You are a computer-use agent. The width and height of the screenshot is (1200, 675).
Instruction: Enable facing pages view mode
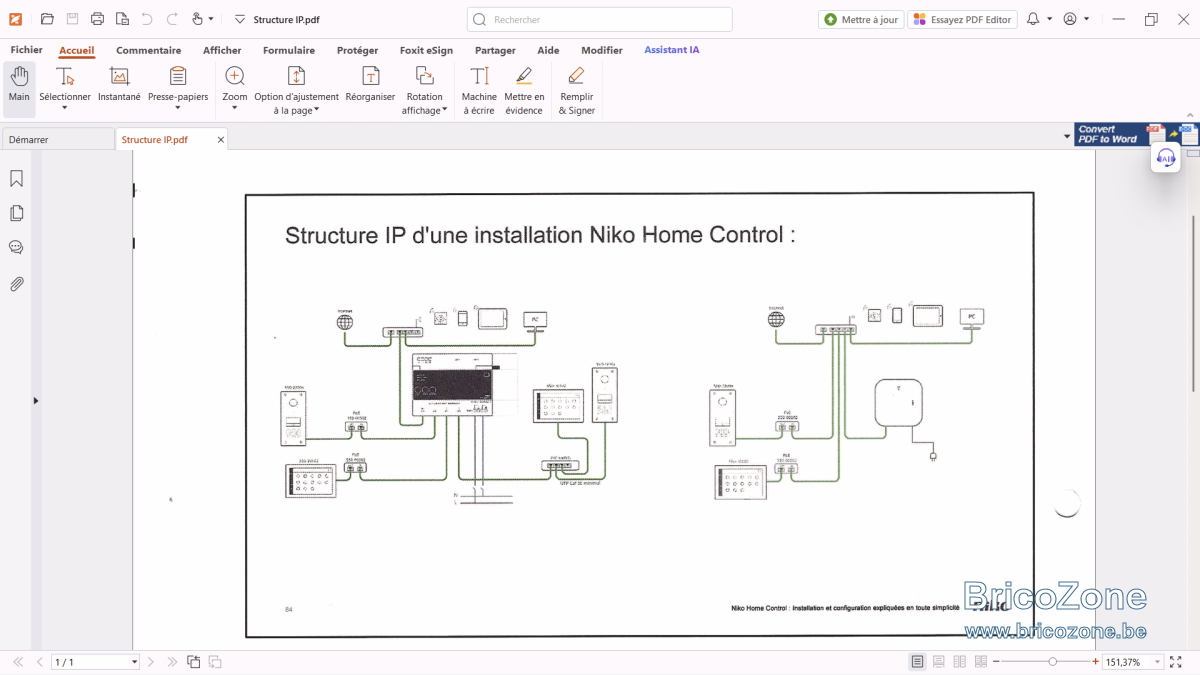960,662
